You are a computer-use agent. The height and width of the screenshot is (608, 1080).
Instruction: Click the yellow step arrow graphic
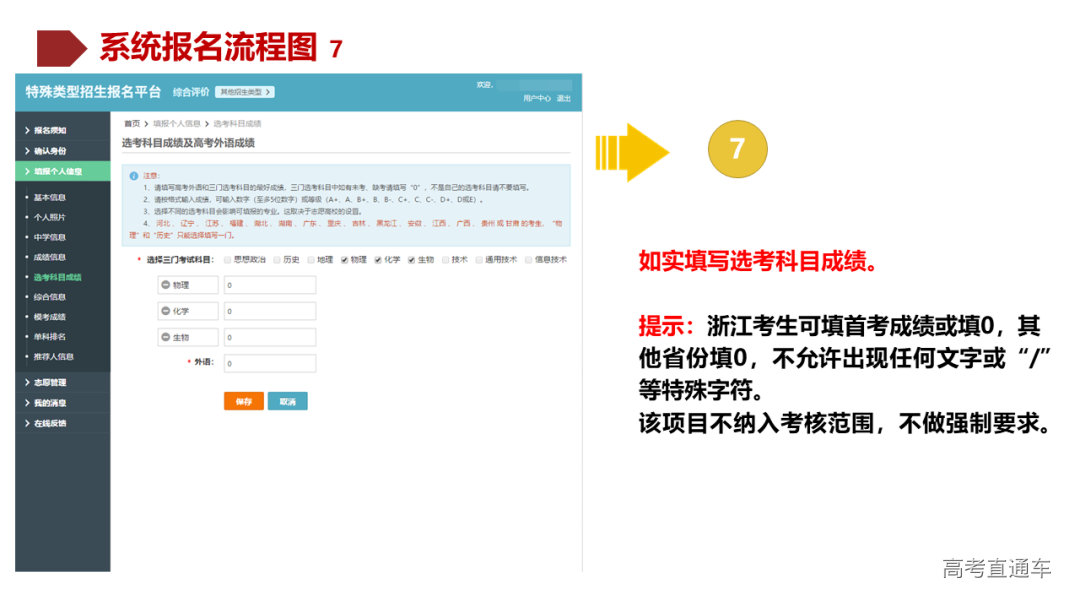click(x=631, y=151)
